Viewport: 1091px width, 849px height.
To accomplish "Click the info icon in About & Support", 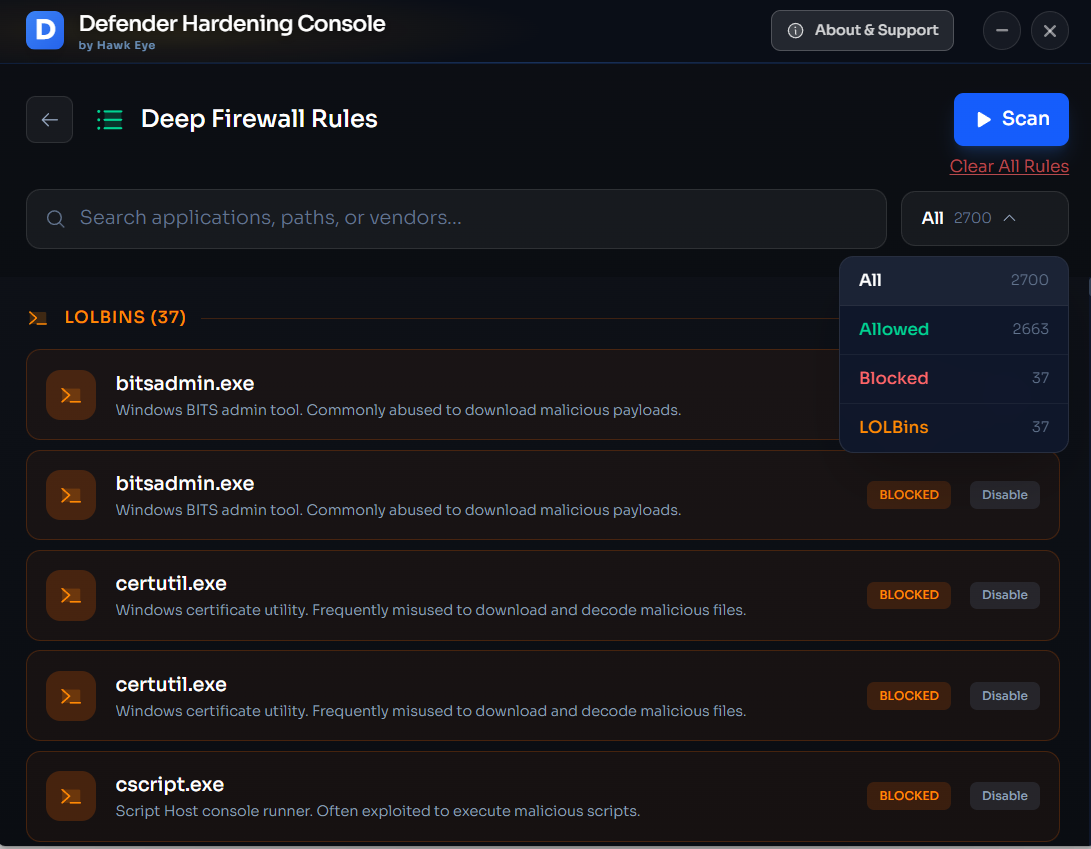I will click(795, 31).
